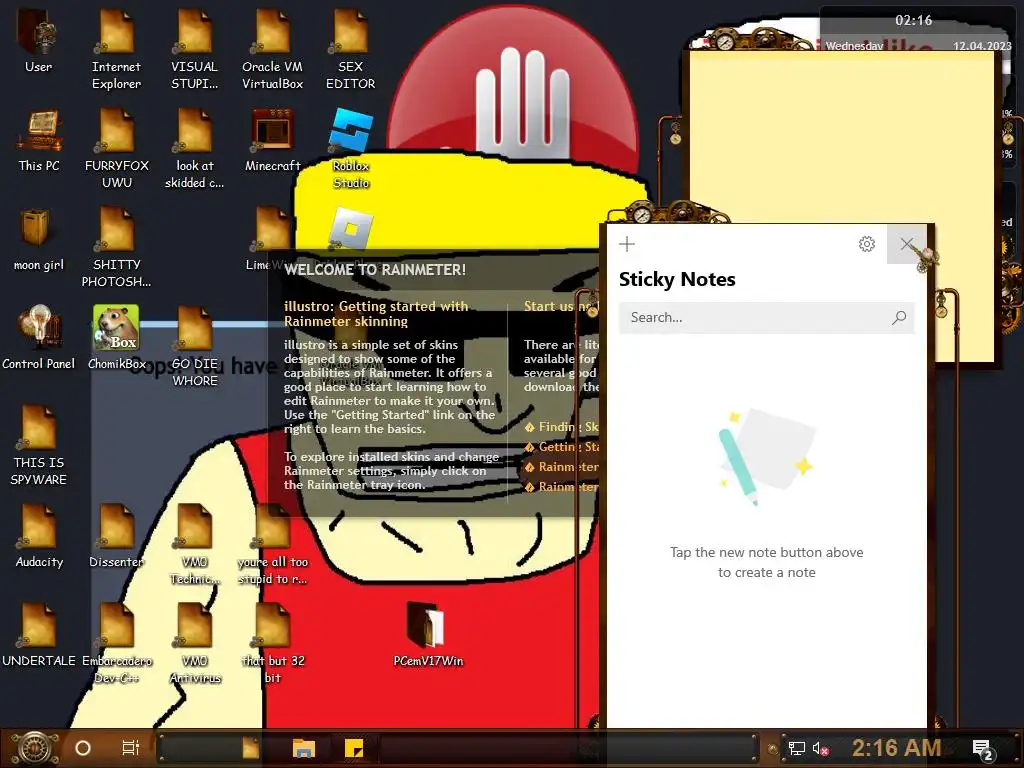Open Cortana circle on taskbar
This screenshot has height=768, width=1024.
point(83,748)
